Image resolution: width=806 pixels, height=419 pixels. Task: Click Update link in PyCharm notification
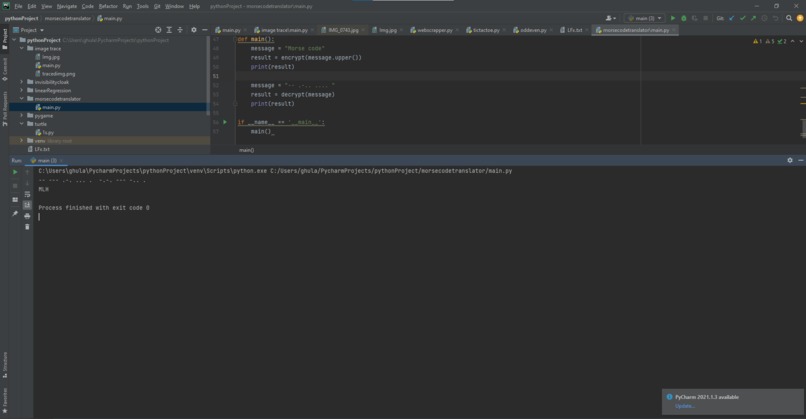[x=684, y=406]
